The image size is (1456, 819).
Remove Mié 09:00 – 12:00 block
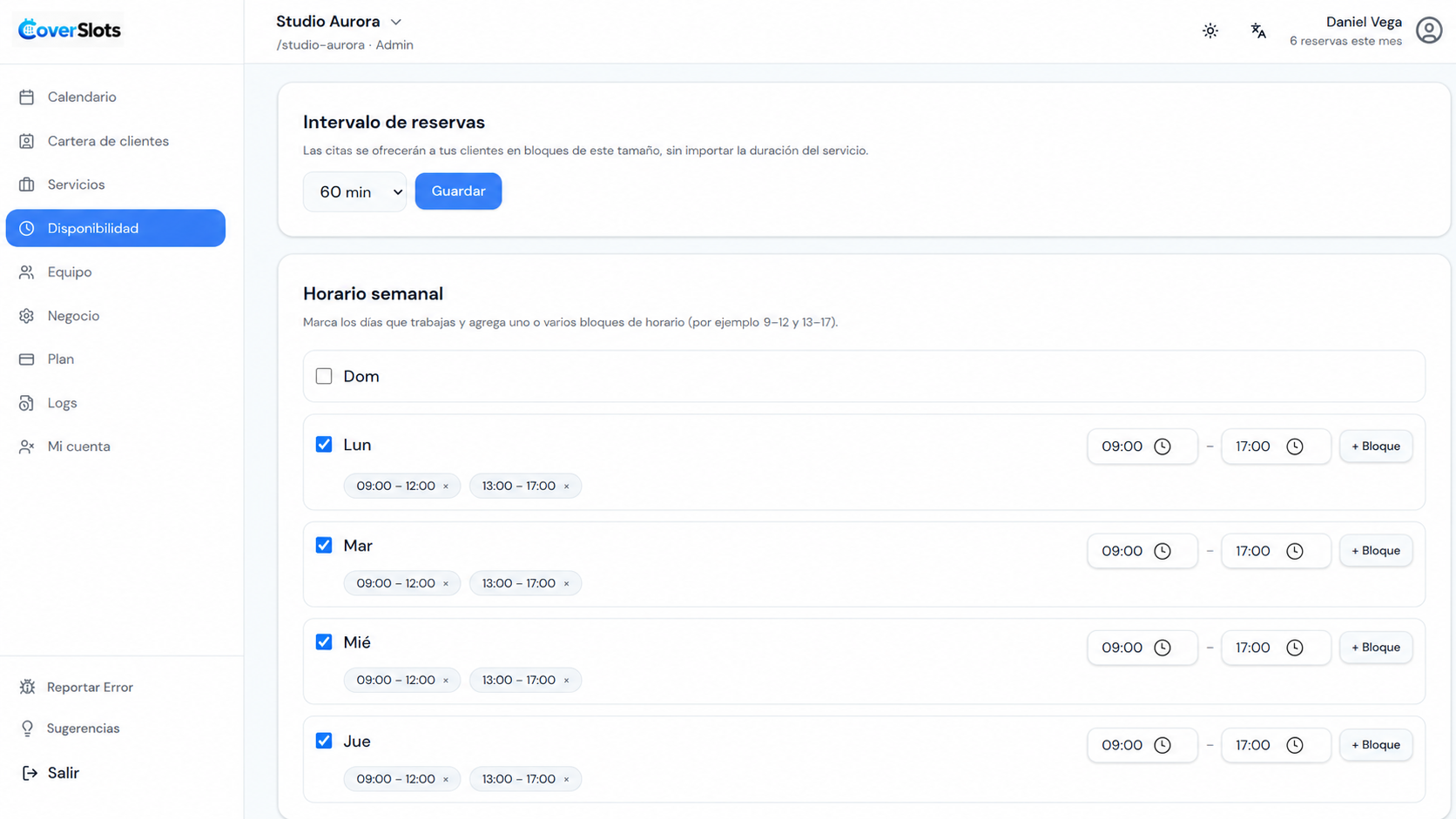(446, 681)
